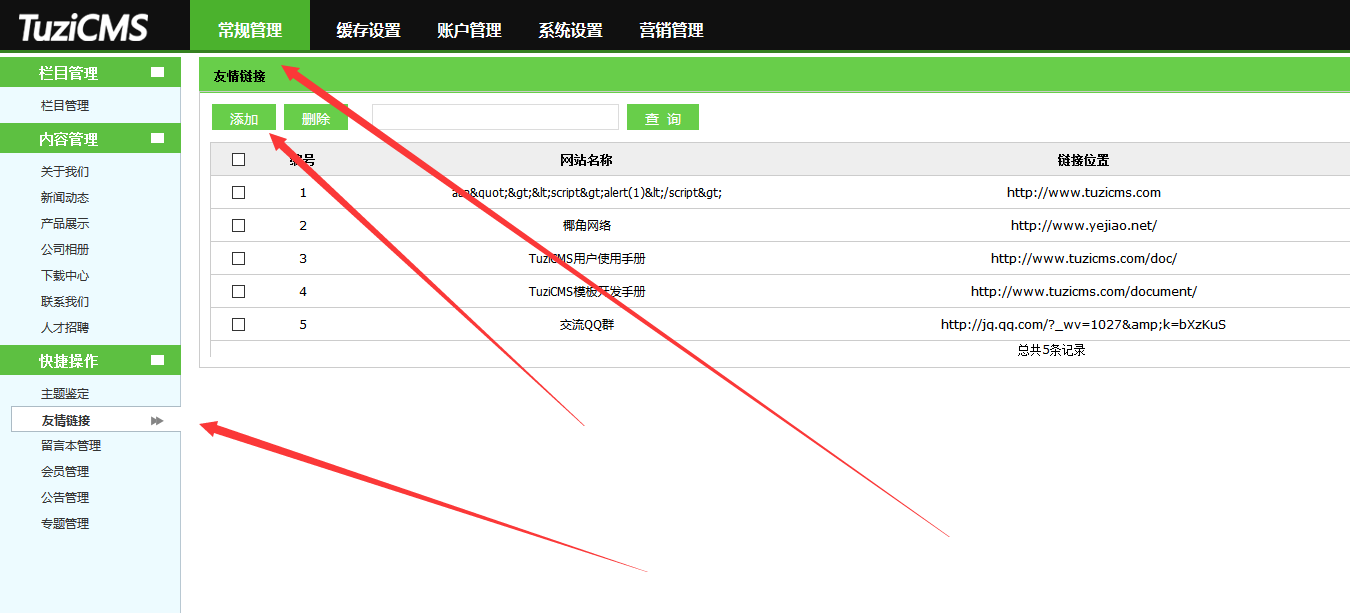Click http://www.tuzicms.com link cell
Screen dimensions: 1350x613
(x=1084, y=192)
